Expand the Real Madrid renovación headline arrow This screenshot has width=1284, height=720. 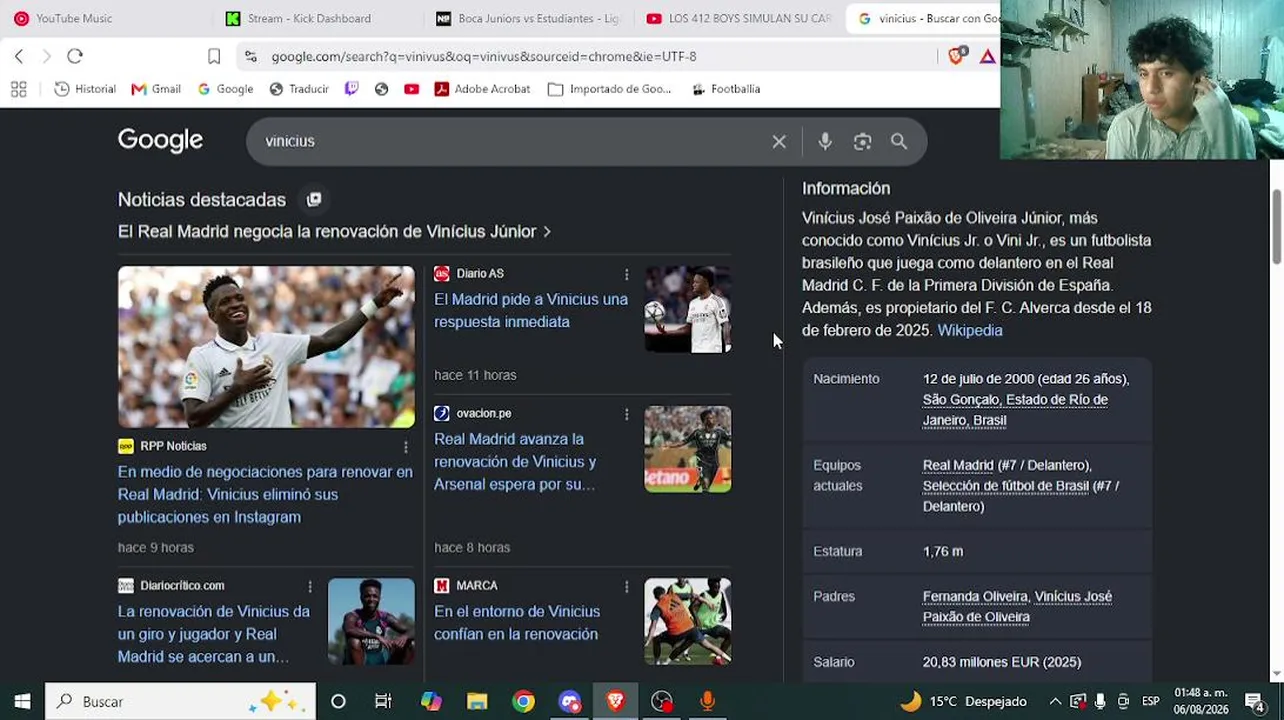547,232
